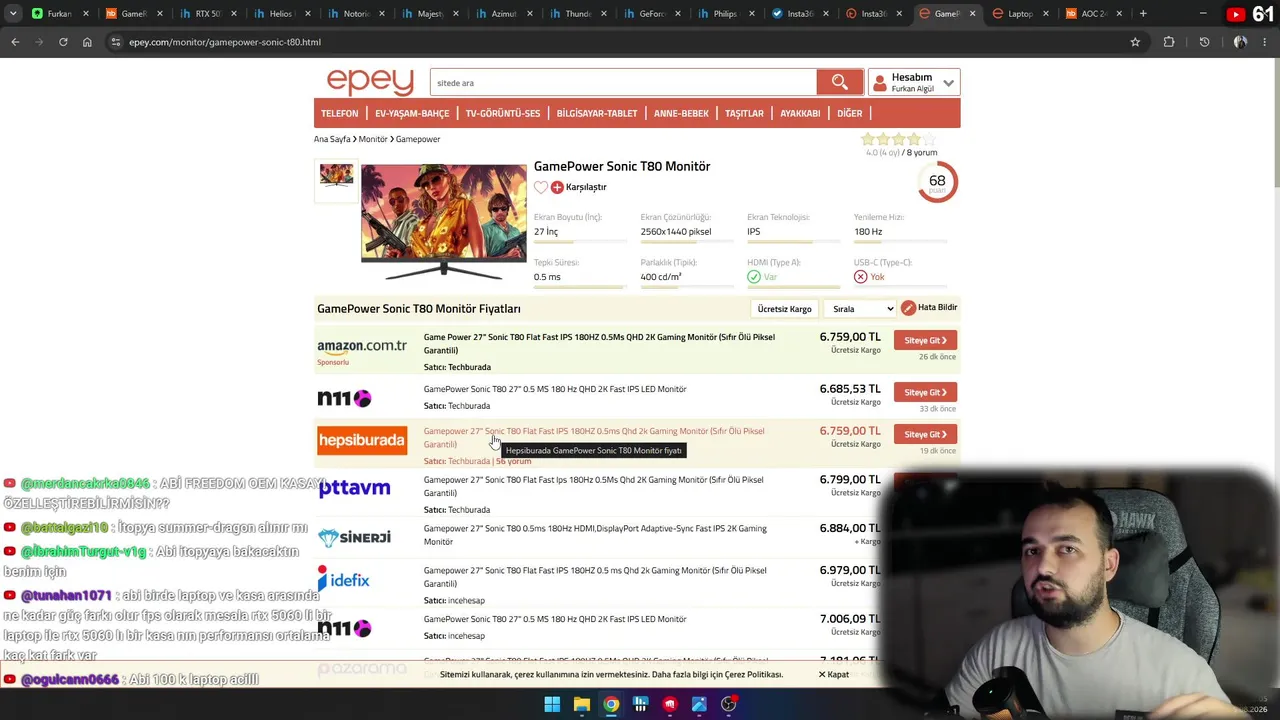The width and height of the screenshot is (1280, 720).
Task: Click the Hata Bildir link
Action: [x=937, y=308]
